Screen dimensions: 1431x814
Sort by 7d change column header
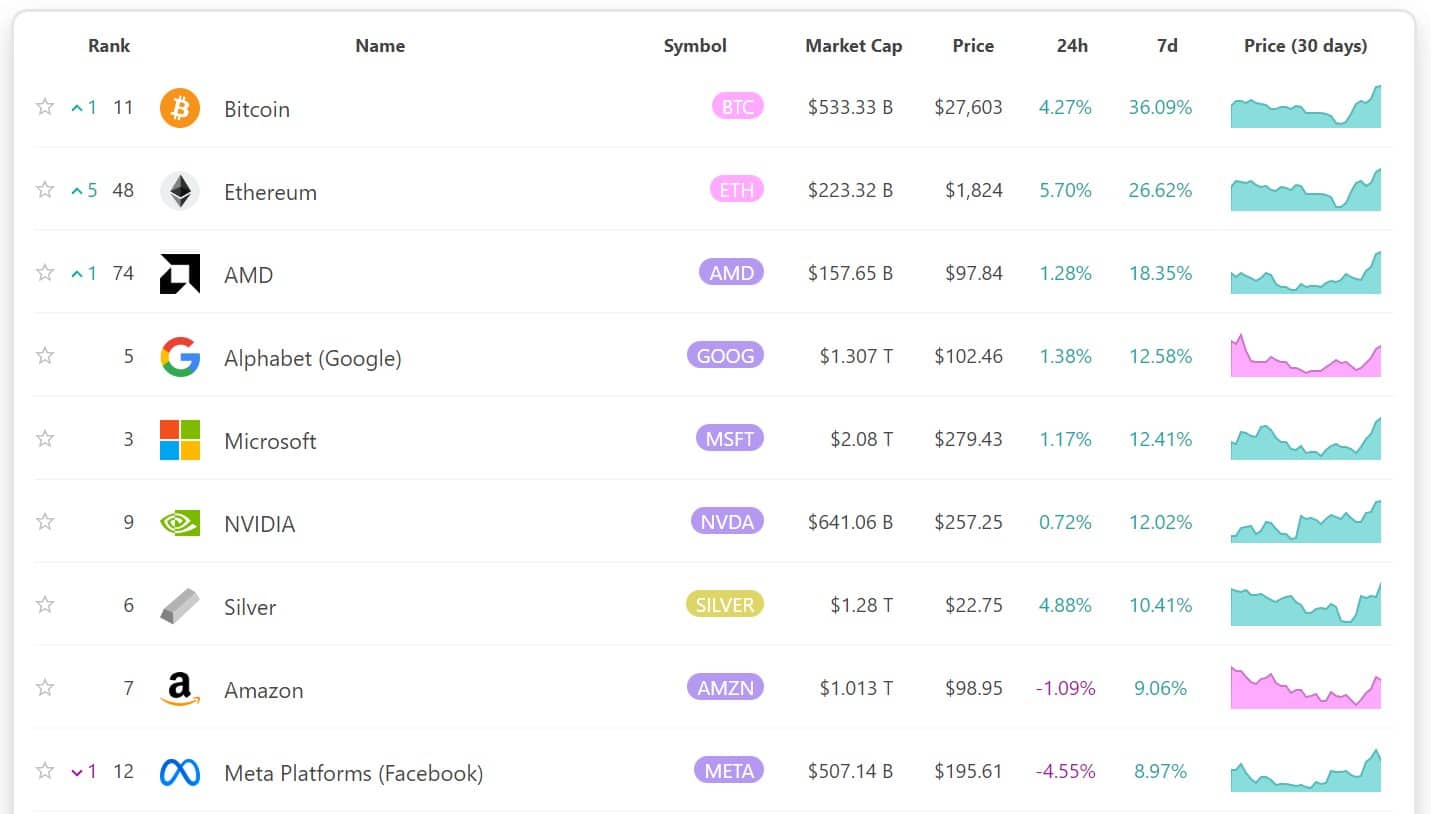(x=1167, y=46)
